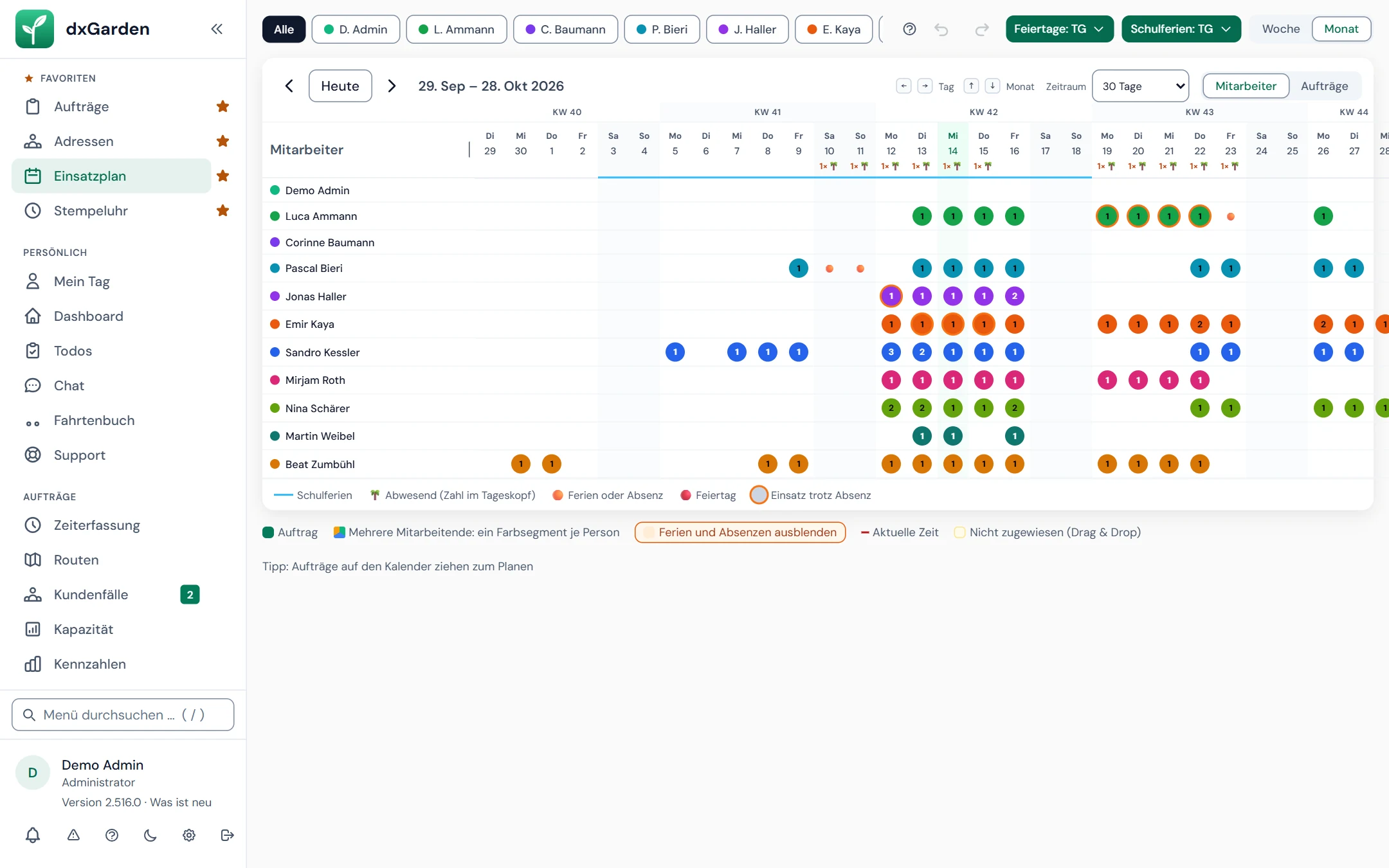Toggle the L. Ammann employee filter
Screen dimensions: 1389x868
tap(457, 30)
